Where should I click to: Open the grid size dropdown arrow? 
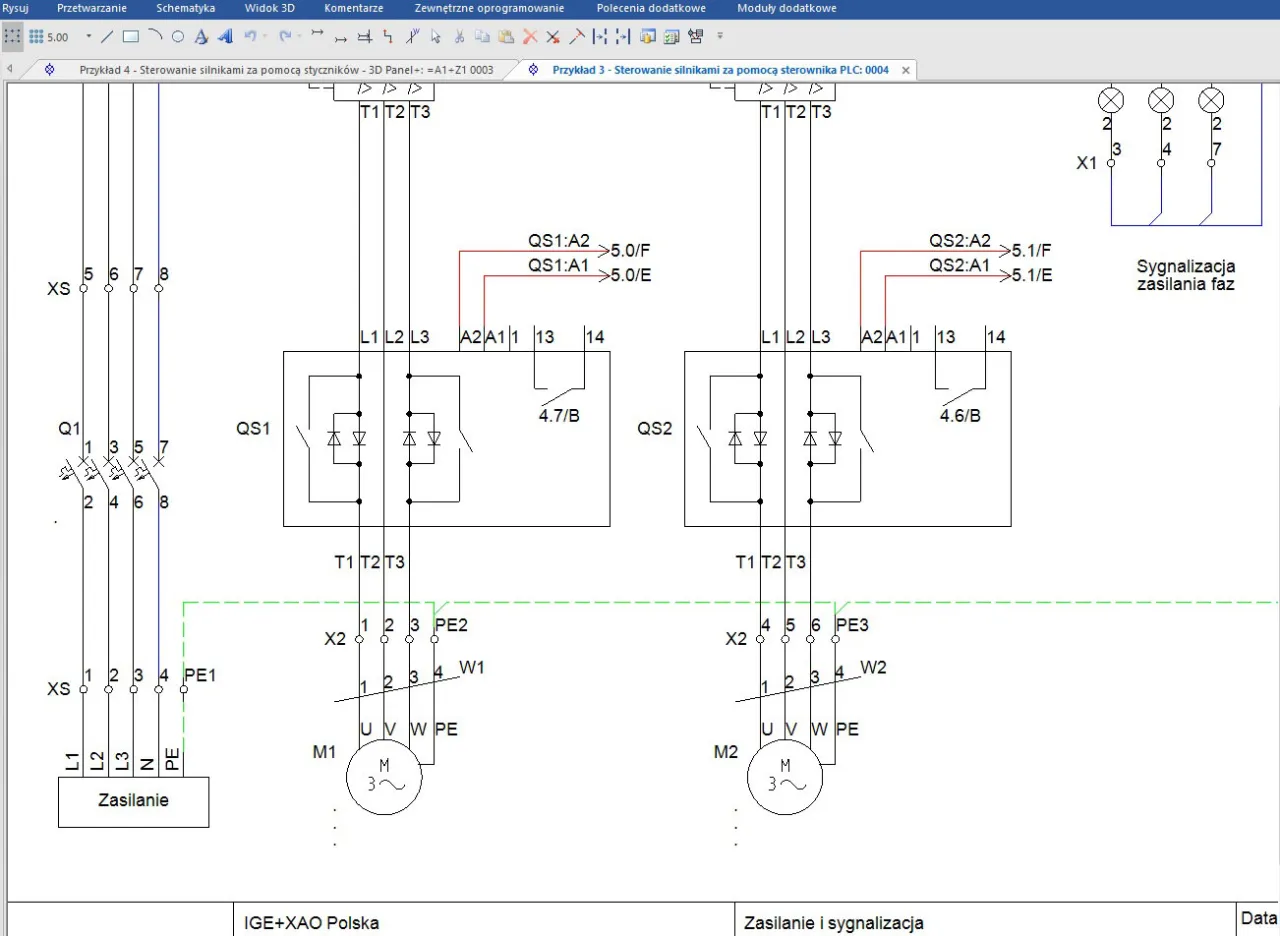point(88,37)
